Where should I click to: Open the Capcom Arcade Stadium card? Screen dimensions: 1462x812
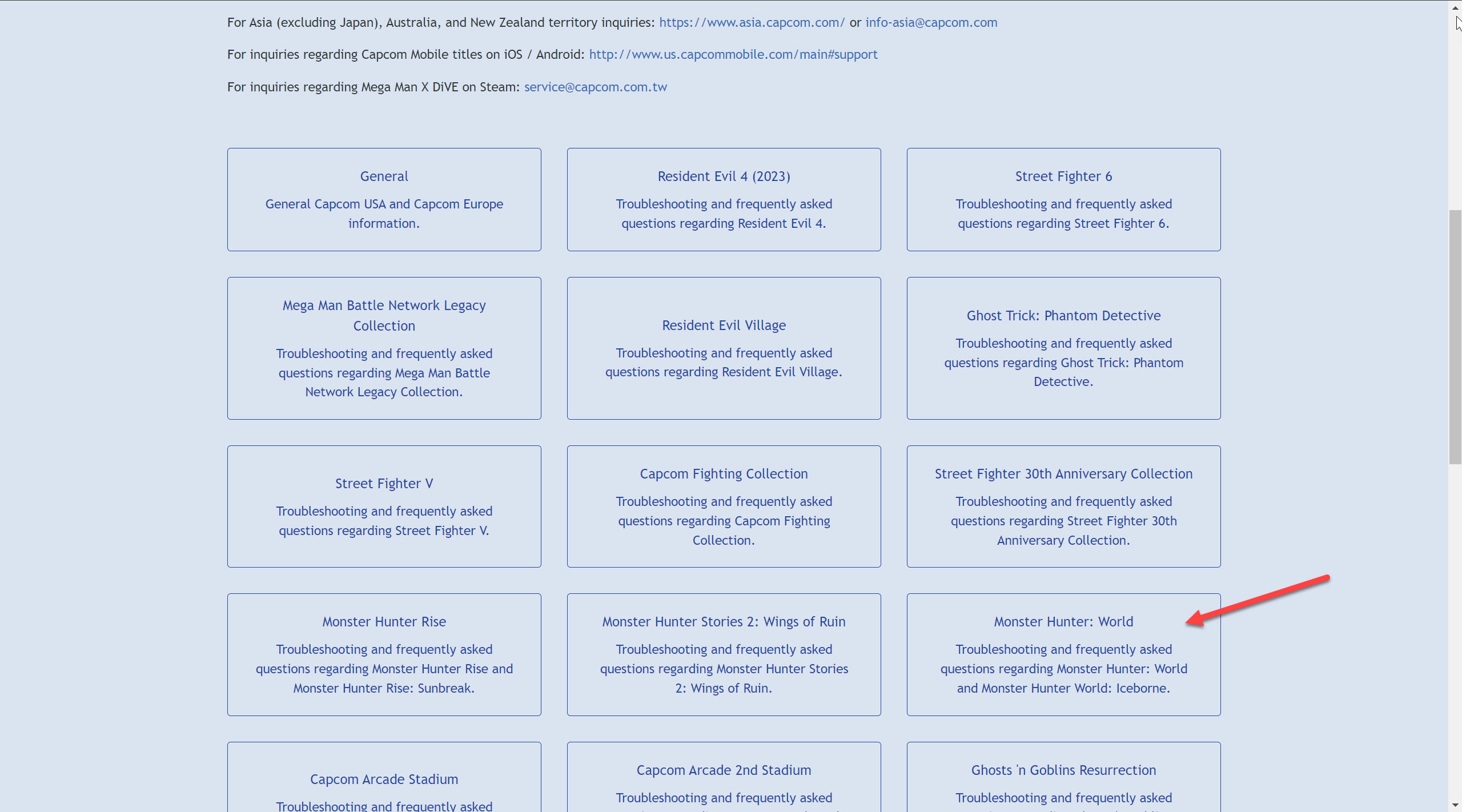pos(384,777)
